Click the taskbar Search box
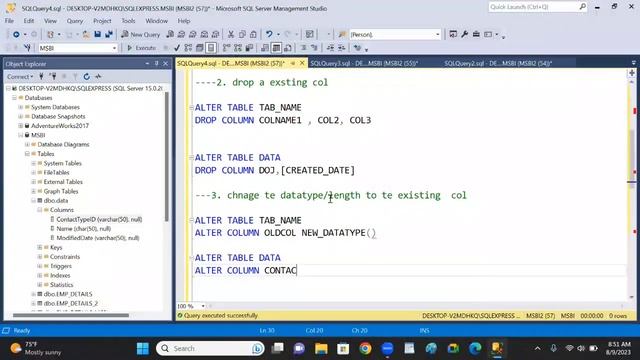 [210, 349]
